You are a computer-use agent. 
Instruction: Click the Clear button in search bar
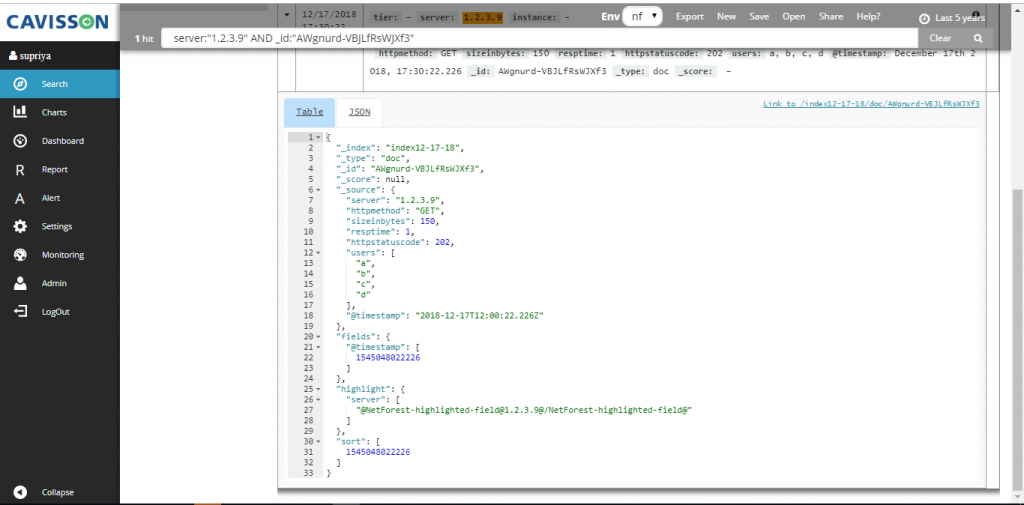pyautogui.click(x=940, y=38)
